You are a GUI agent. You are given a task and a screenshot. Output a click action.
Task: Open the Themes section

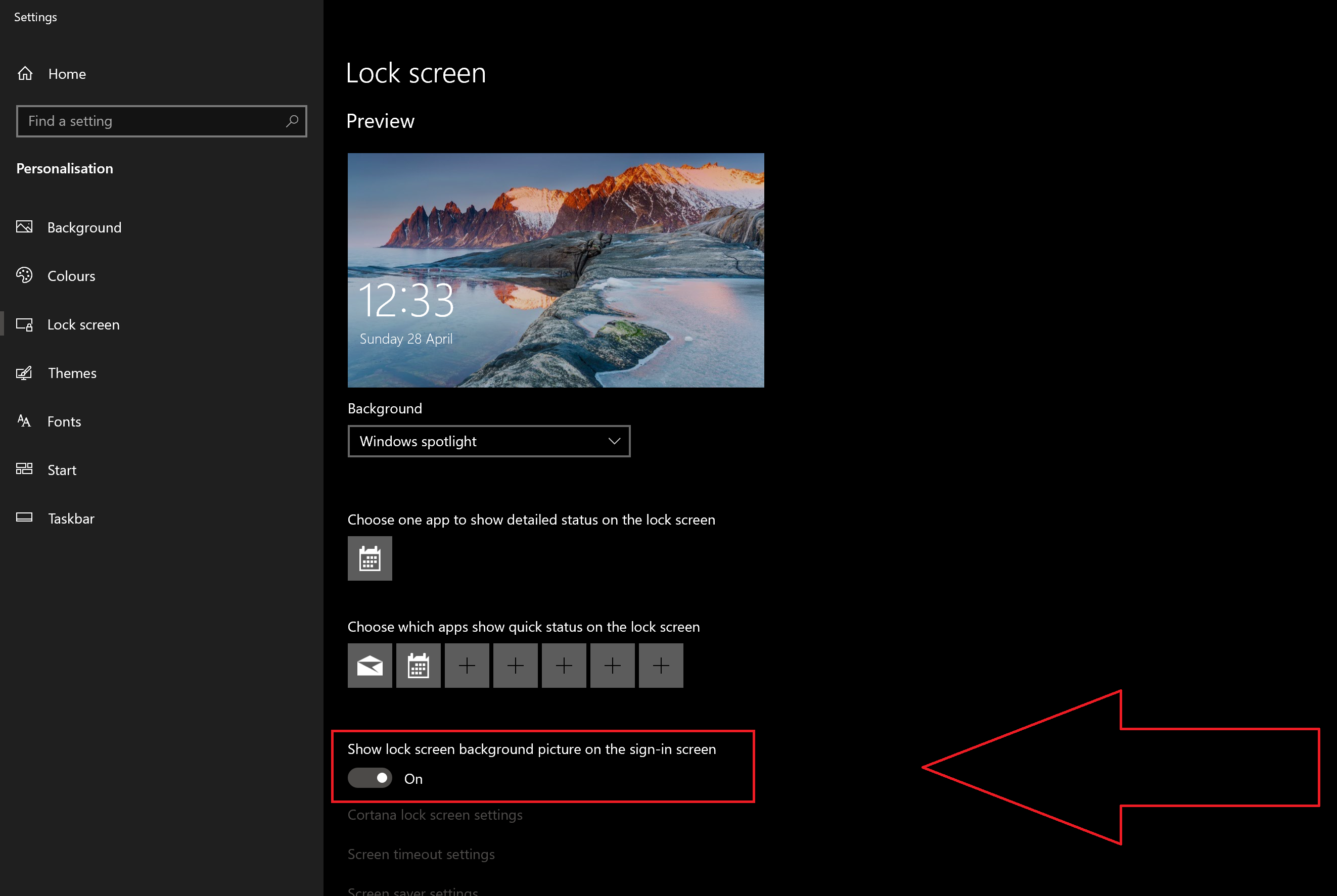click(x=72, y=373)
